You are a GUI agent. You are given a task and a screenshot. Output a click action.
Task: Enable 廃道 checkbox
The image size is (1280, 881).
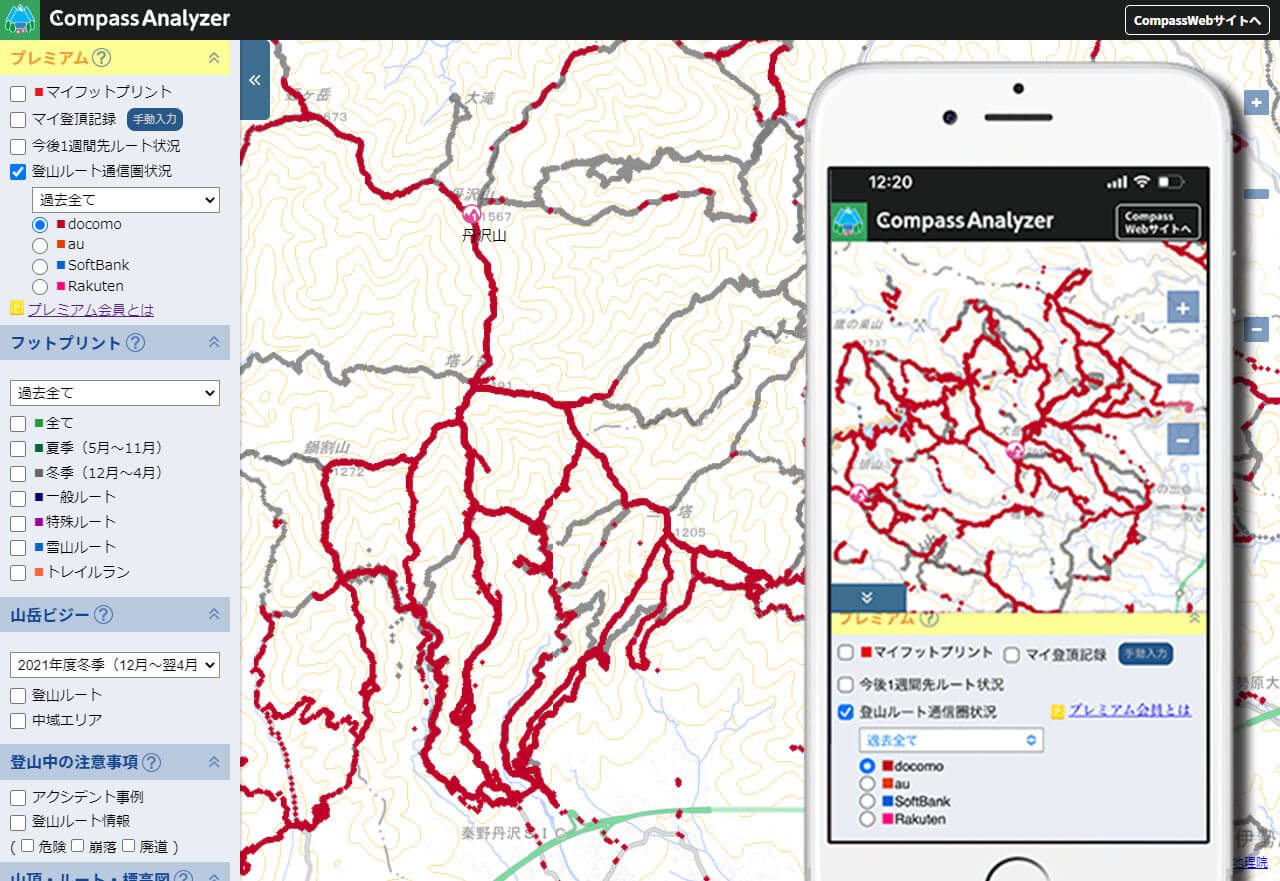128,846
